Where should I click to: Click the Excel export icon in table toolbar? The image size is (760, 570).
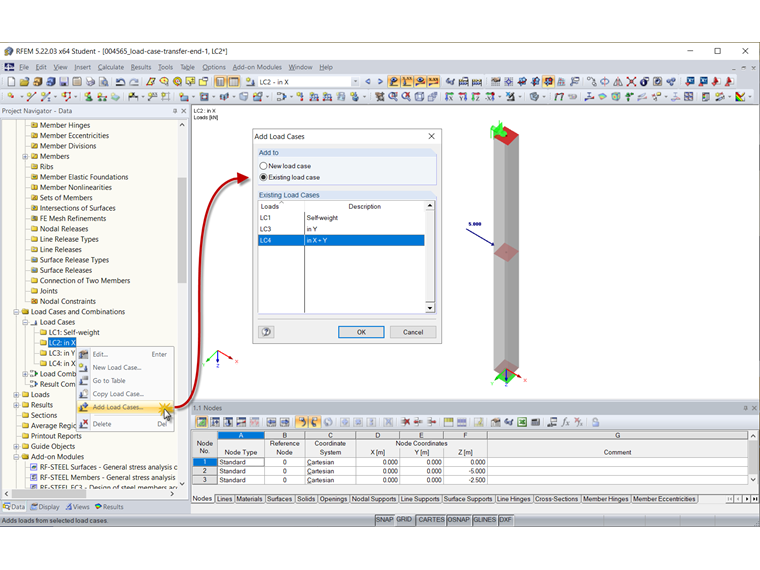[x=522, y=422]
